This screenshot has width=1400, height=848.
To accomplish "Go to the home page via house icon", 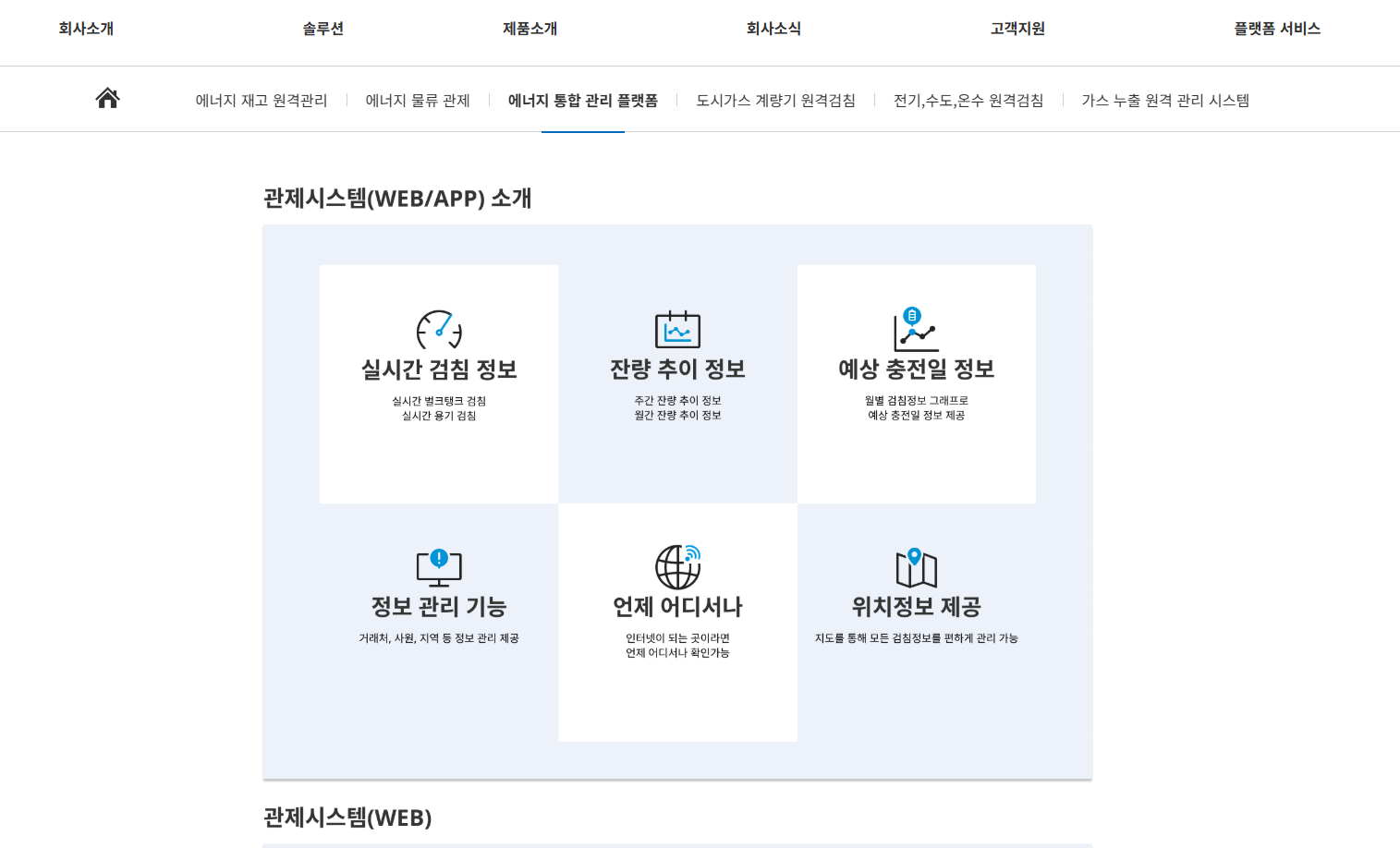I will (107, 98).
